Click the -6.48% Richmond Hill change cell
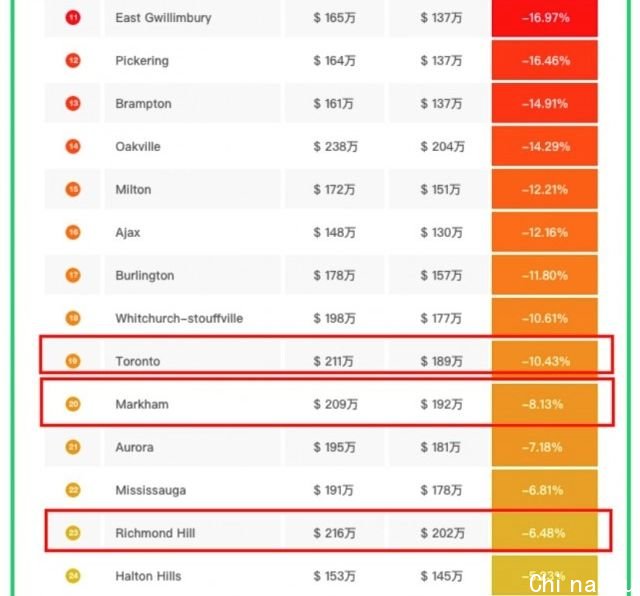Viewport: 640px width, 596px height. (545, 533)
